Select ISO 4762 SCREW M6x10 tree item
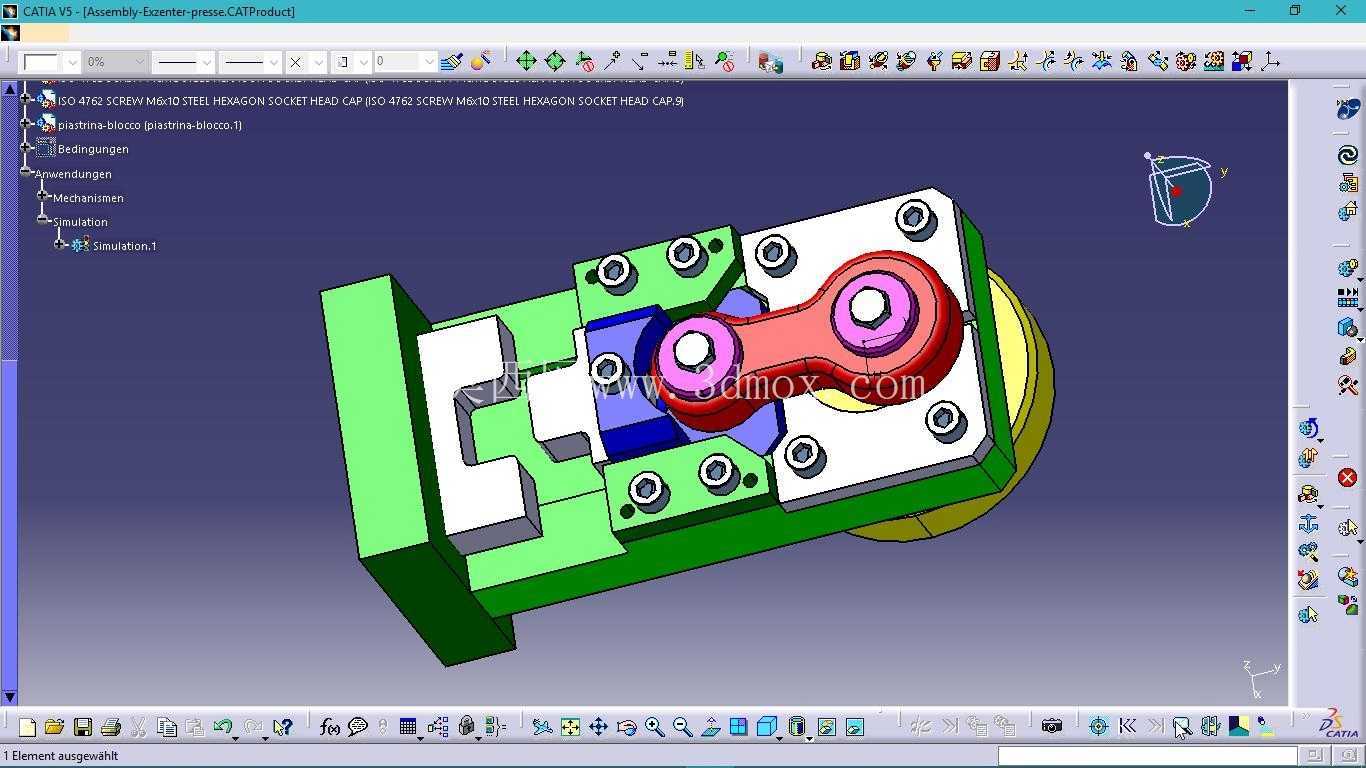The width and height of the screenshot is (1366, 768). pos(371,101)
